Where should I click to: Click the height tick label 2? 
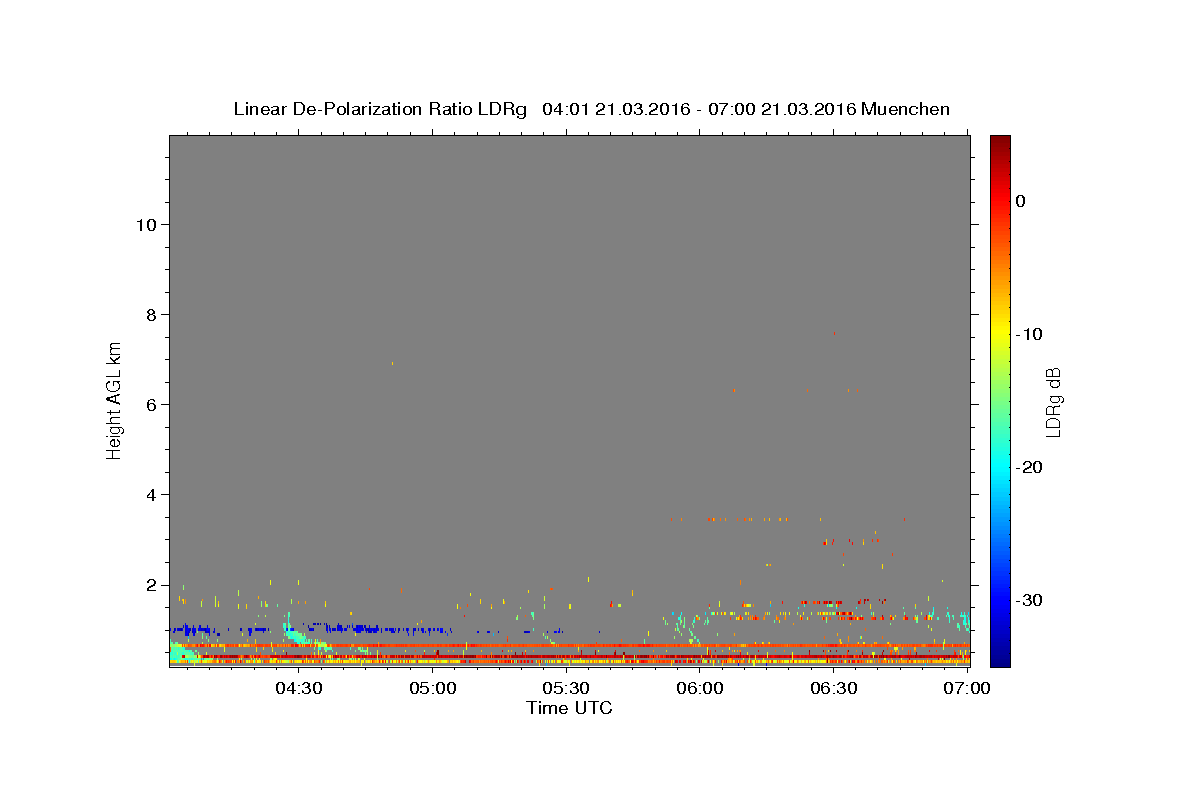click(x=153, y=585)
